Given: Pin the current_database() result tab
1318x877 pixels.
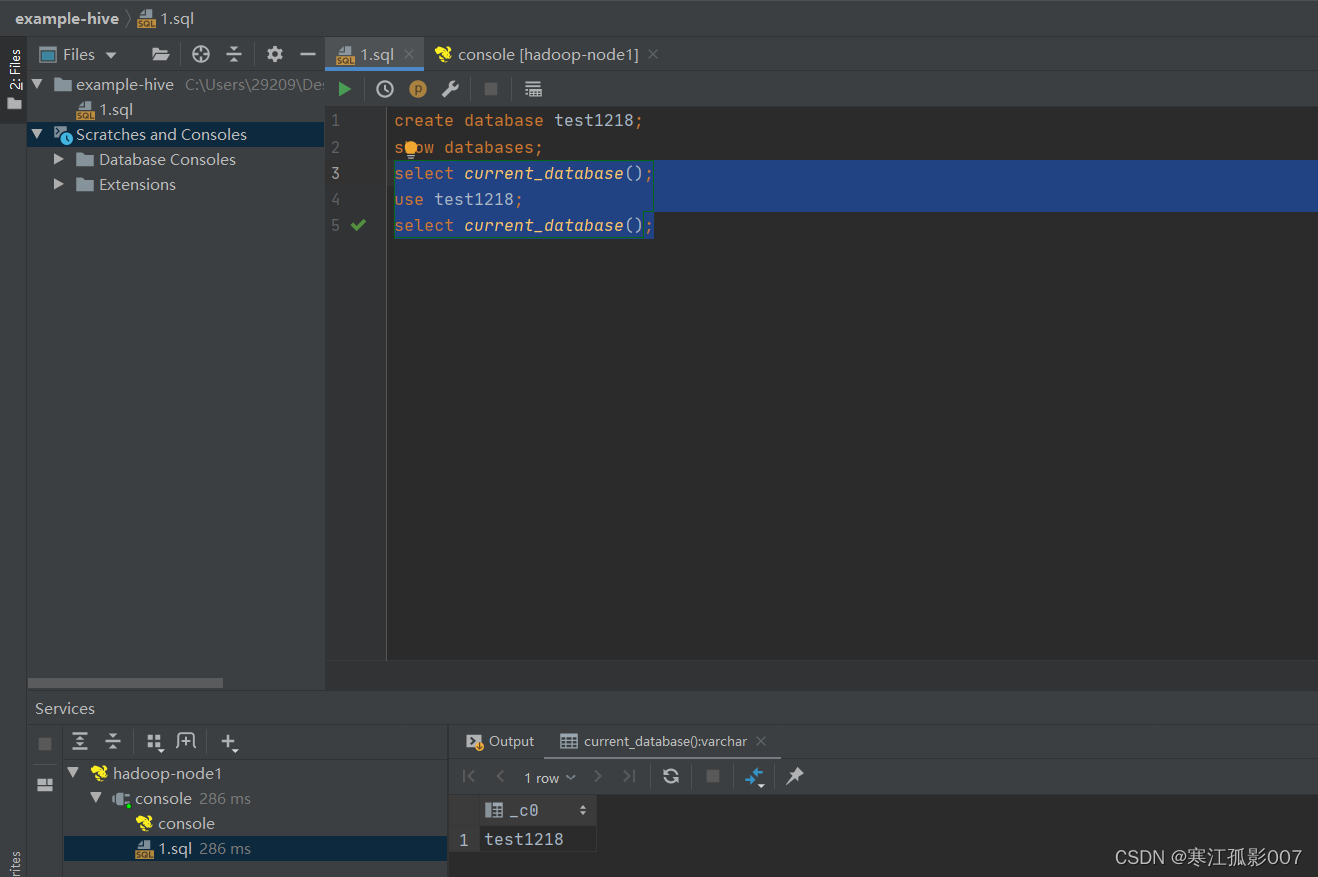Looking at the screenshot, I should click(795, 776).
